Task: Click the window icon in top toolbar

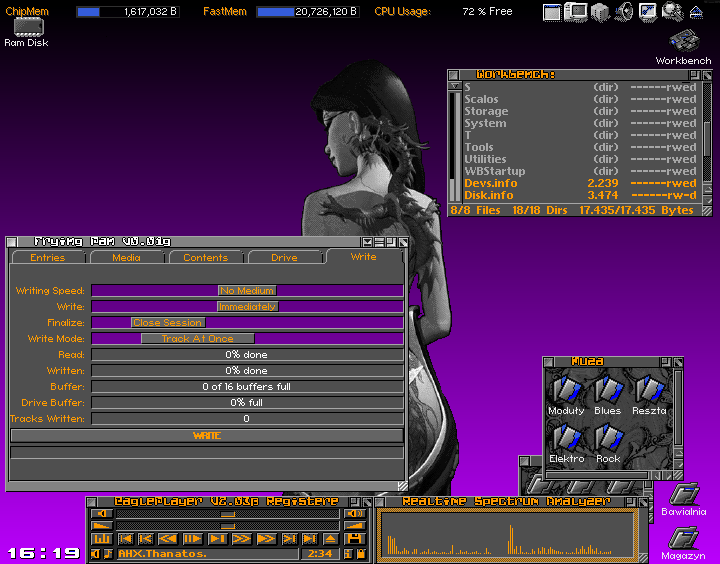Action: (551, 12)
